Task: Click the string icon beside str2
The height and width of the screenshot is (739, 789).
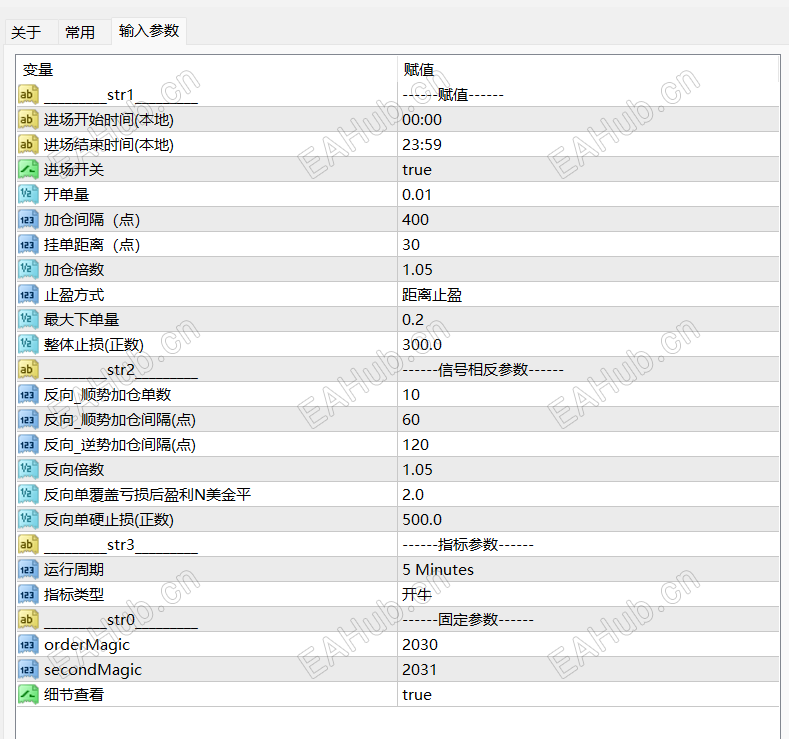Action: pyautogui.click(x=28, y=370)
